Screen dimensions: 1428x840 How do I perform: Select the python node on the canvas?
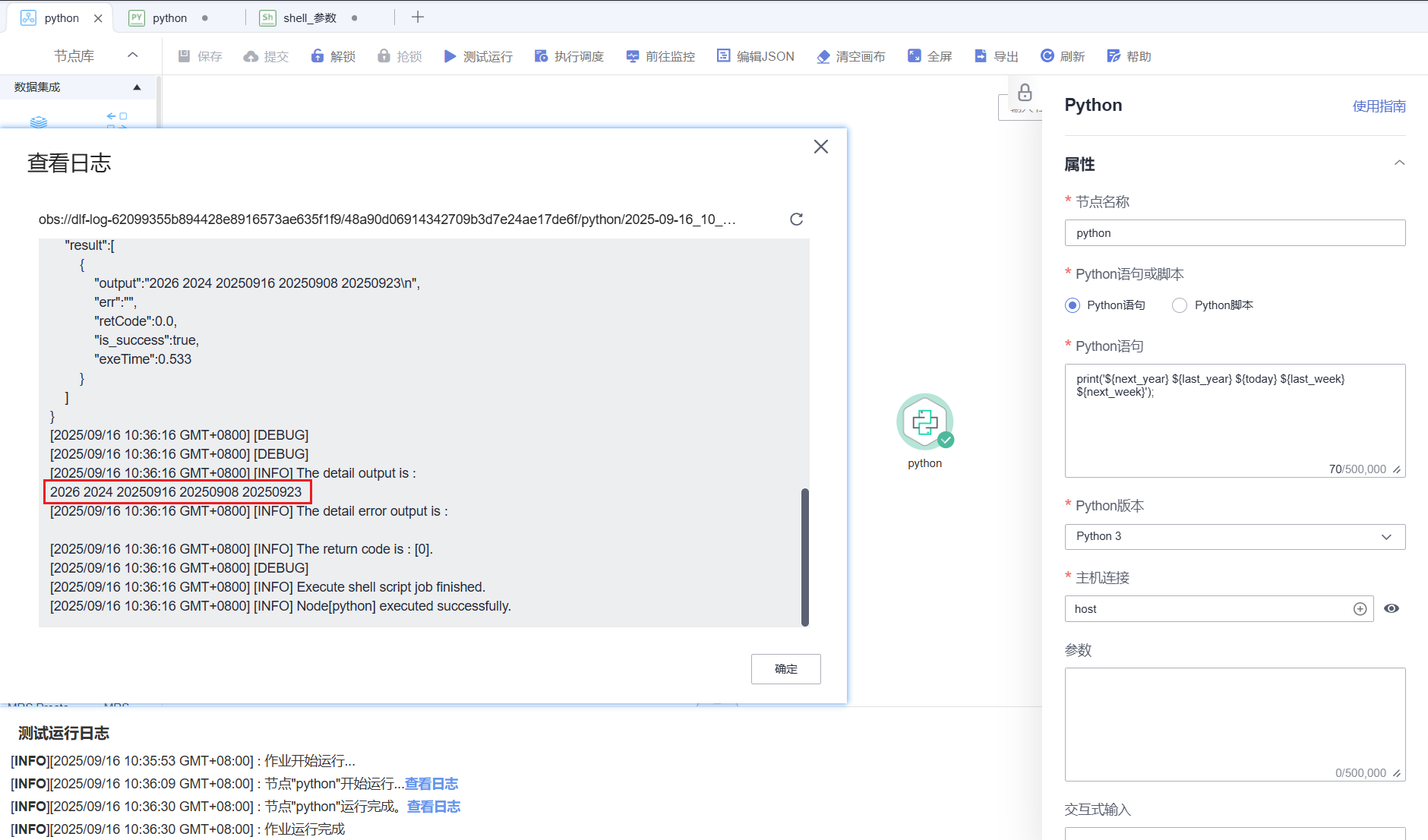tap(924, 422)
